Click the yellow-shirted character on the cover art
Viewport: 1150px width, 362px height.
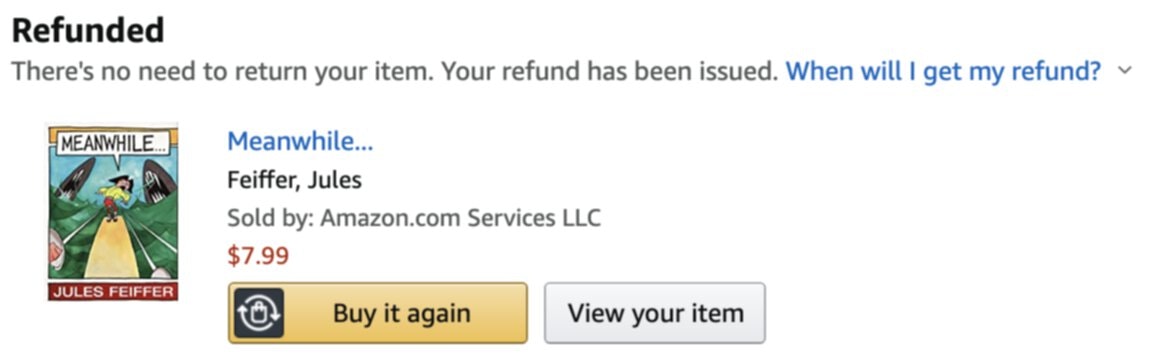click(x=117, y=194)
